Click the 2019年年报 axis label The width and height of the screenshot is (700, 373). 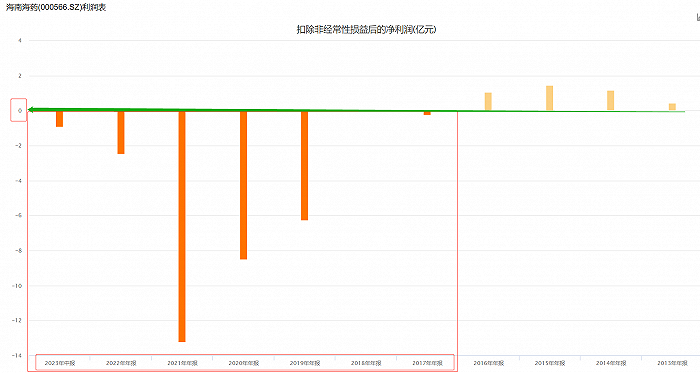pyautogui.click(x=305, y=363)
